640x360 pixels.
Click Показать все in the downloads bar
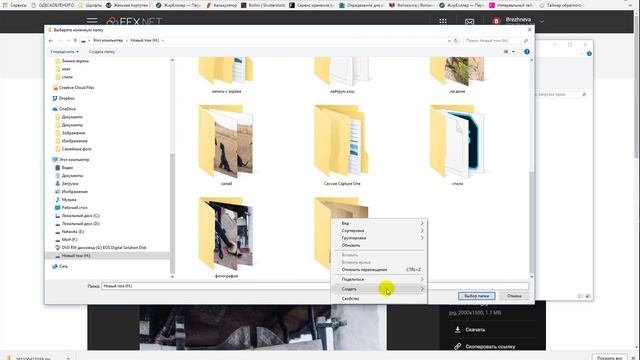(x=609, y=358)
